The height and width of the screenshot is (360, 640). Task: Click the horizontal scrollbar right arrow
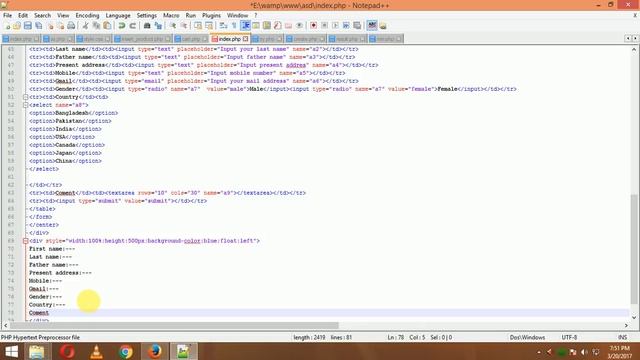coord(626,325)
